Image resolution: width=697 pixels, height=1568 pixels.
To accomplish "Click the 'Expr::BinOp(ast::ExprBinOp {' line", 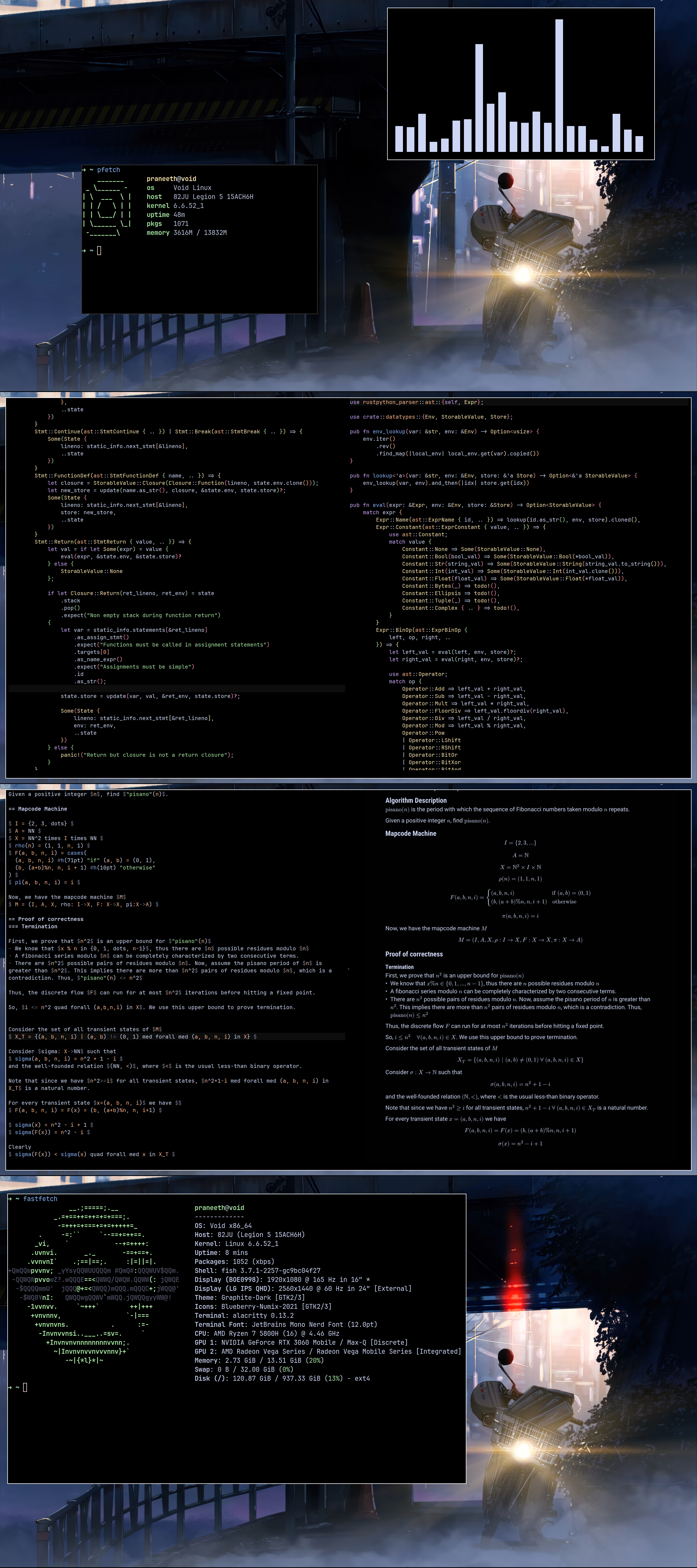I will click(421, 630).
